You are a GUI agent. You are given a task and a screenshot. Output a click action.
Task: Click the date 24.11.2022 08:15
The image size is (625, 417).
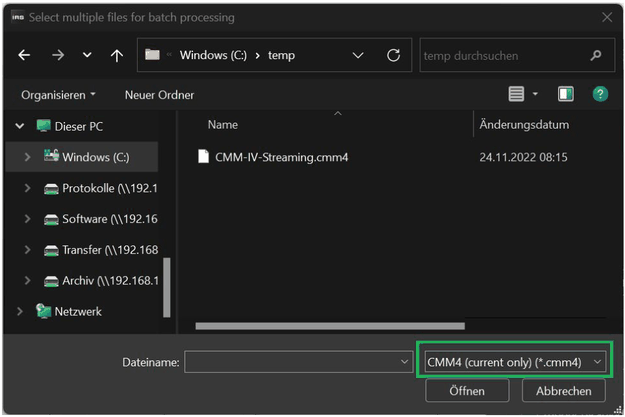click(x=523, y=157)
